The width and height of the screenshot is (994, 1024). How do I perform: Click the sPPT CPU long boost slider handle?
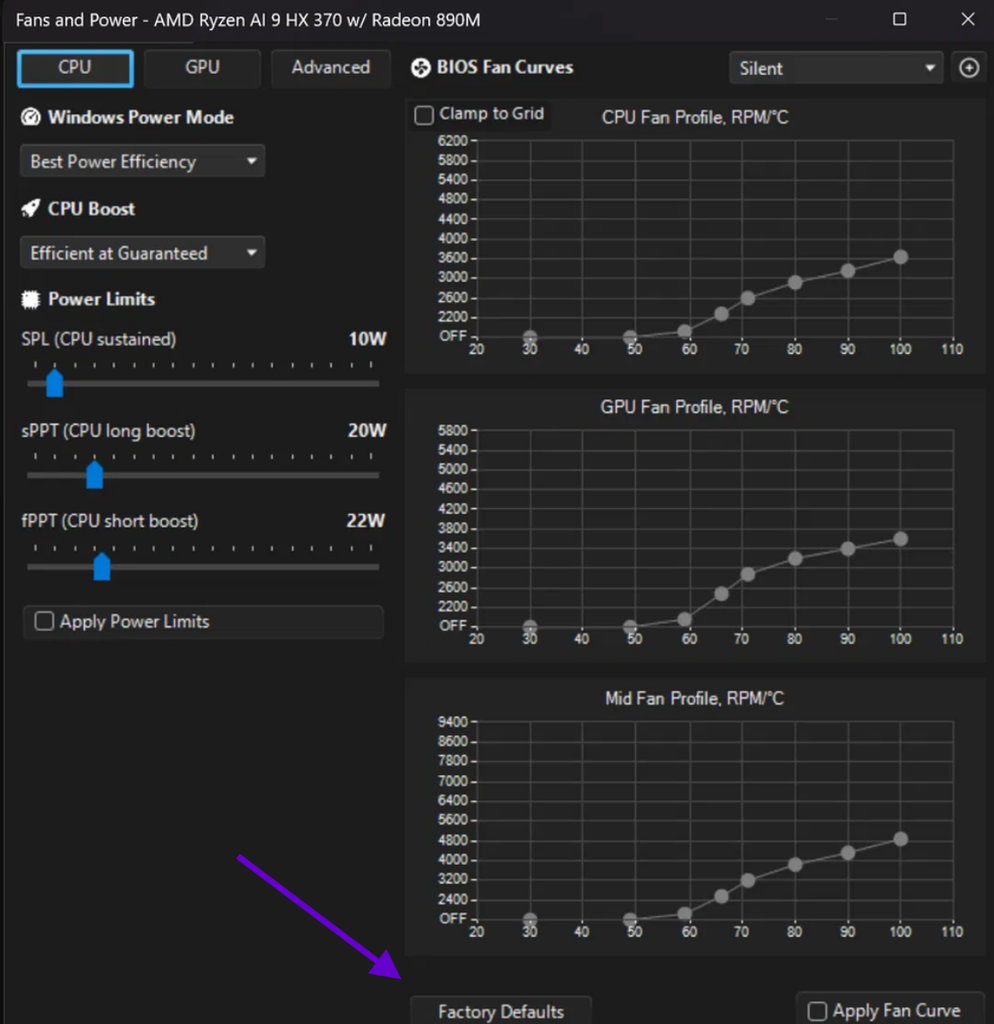pyautogui.click(x=95, y=475)
